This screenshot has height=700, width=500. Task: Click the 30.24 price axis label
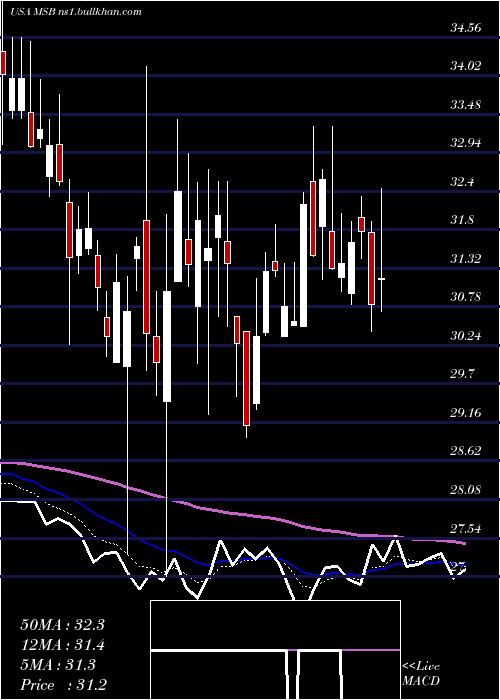466,336
